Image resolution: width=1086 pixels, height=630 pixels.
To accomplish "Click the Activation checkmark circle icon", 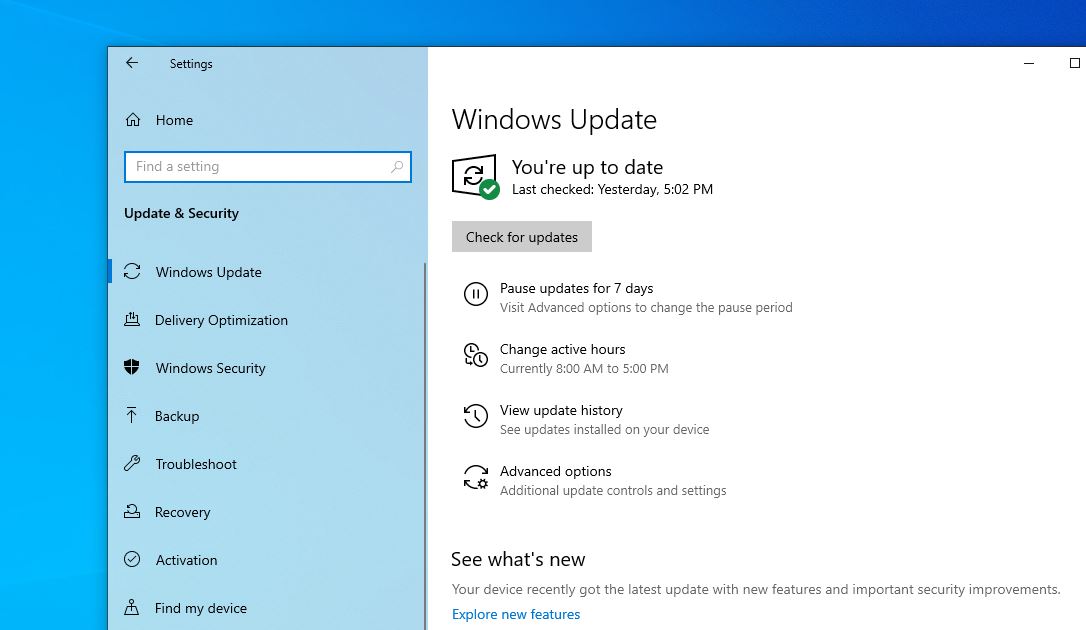I will (132, 560).
